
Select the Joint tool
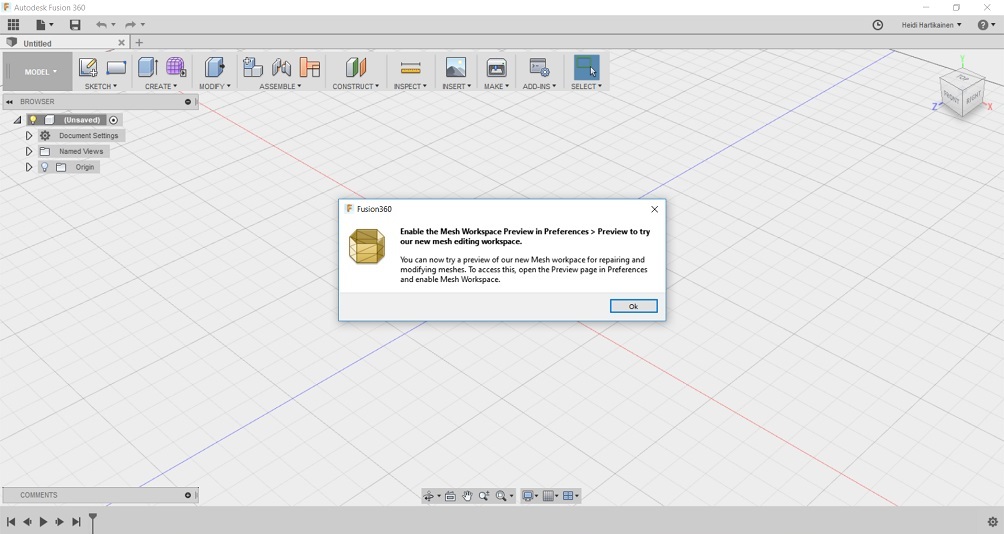pyautogui.click(x=281, y=67)
